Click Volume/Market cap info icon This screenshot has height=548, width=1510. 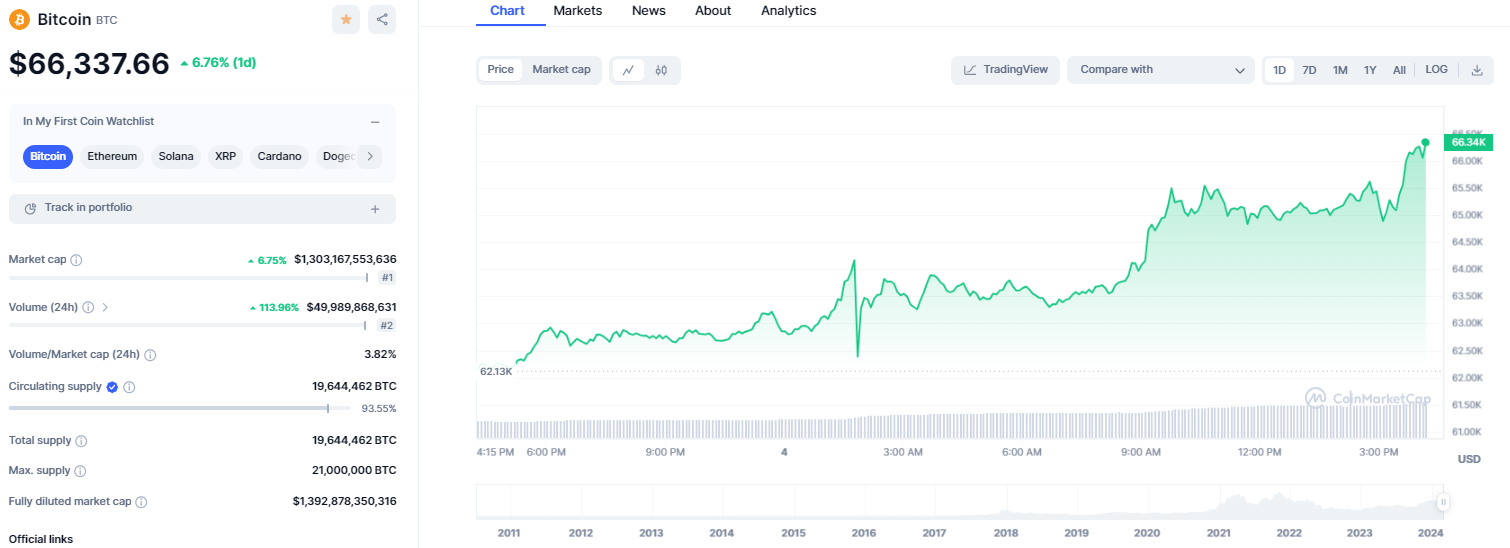coord(150,355)
